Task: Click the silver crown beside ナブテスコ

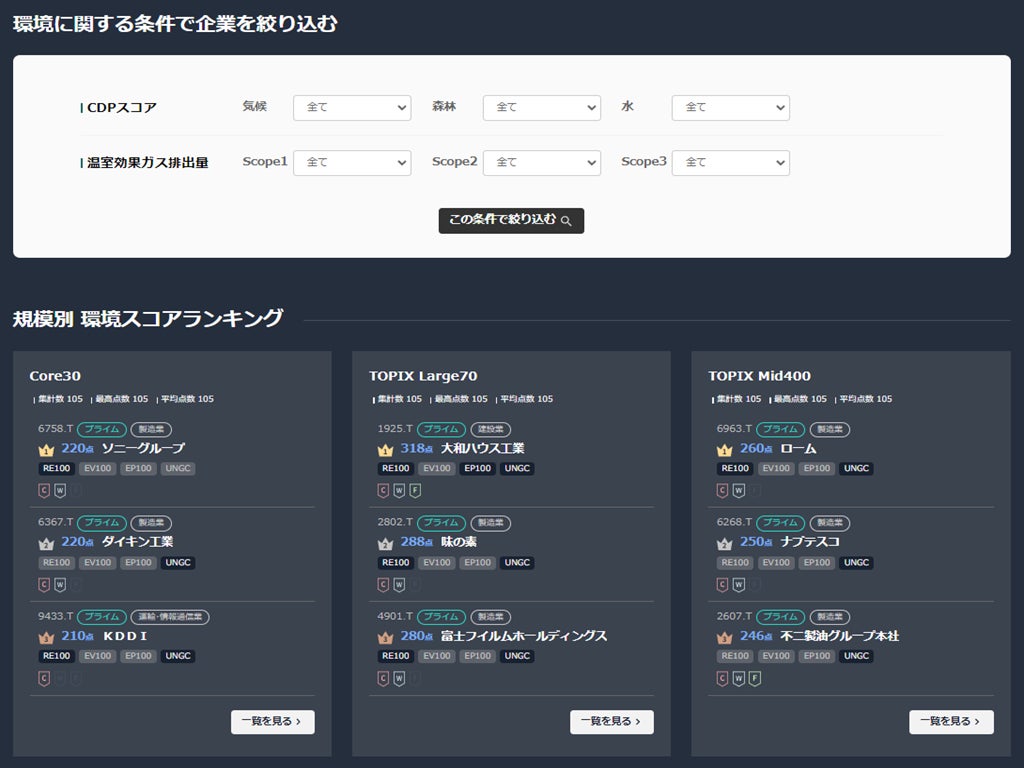Action: (724, 543)
